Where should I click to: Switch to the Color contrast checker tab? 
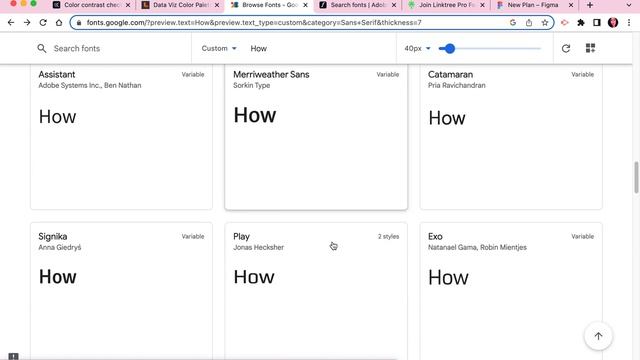coord(91,5)
